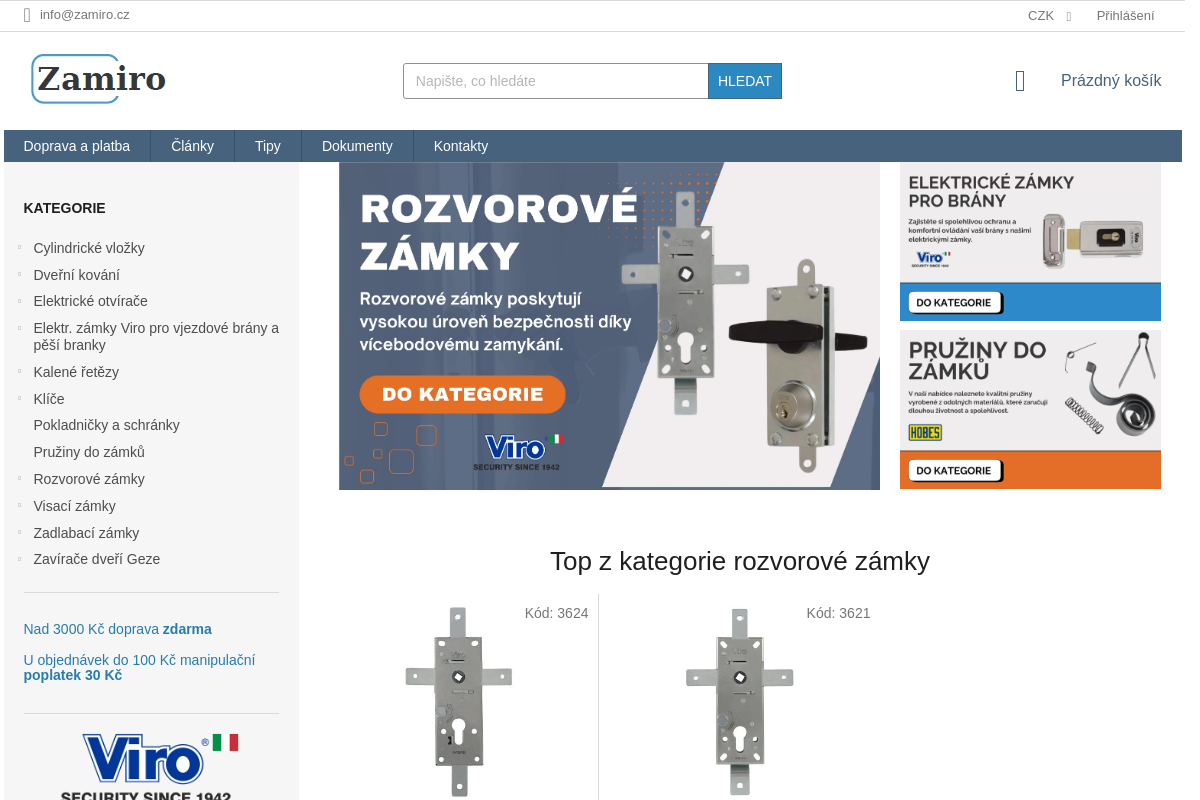
Task: Expand the Visací zámky category arrow
Action: tap(20, 505)
